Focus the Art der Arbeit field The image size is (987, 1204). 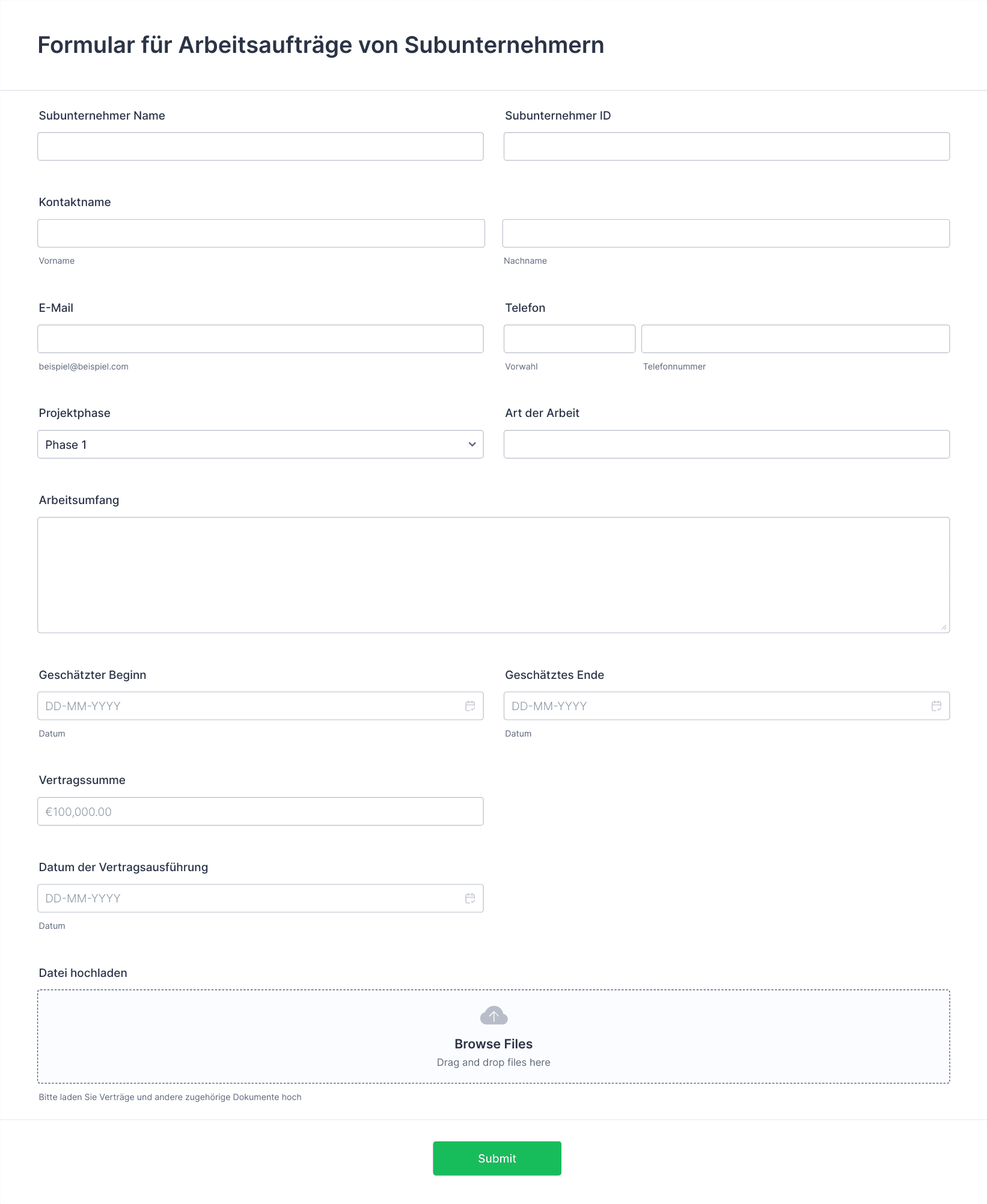pyautogui.click(x=727, y=445)
